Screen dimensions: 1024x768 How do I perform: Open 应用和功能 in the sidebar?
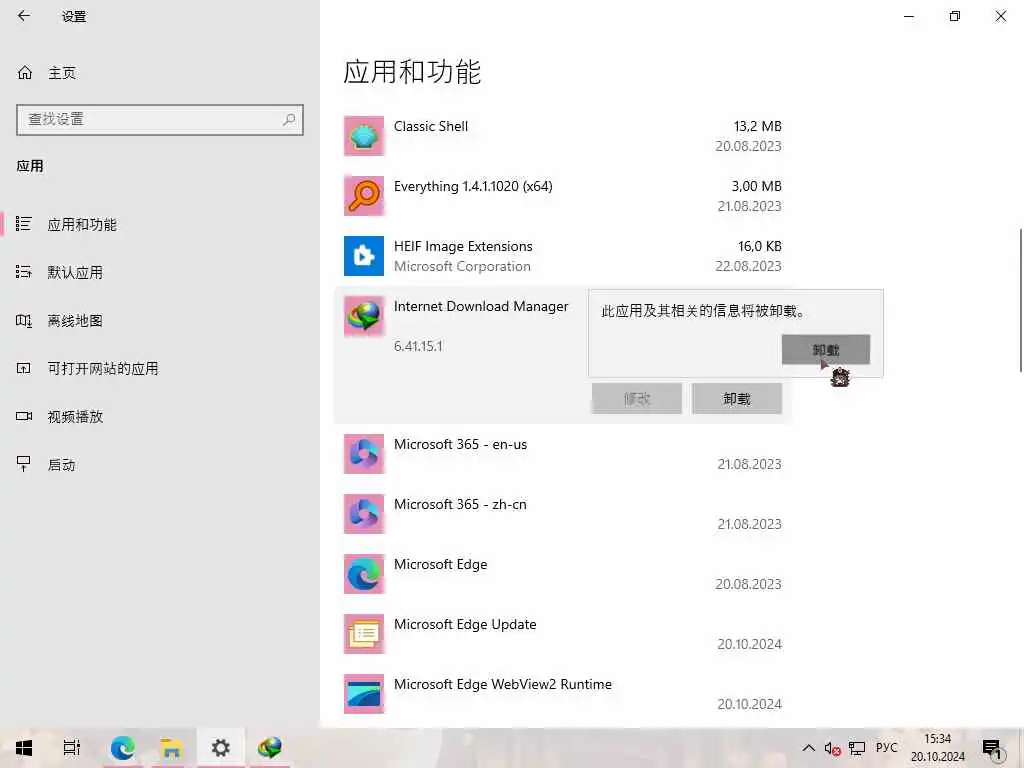click(x=159, y=225)
